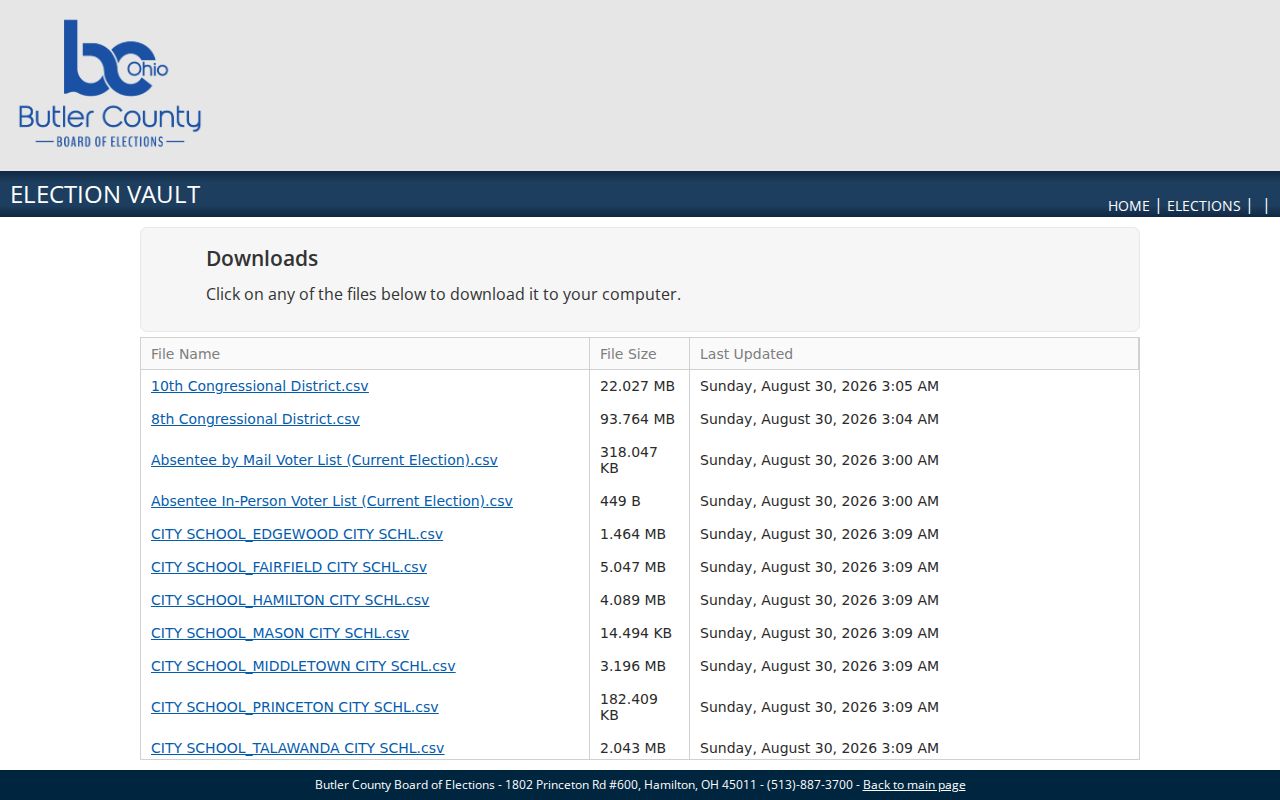Screen dimensions: 1280x800
Task: Select the 3:04 AM last updated date
Action: pos(819,419)
